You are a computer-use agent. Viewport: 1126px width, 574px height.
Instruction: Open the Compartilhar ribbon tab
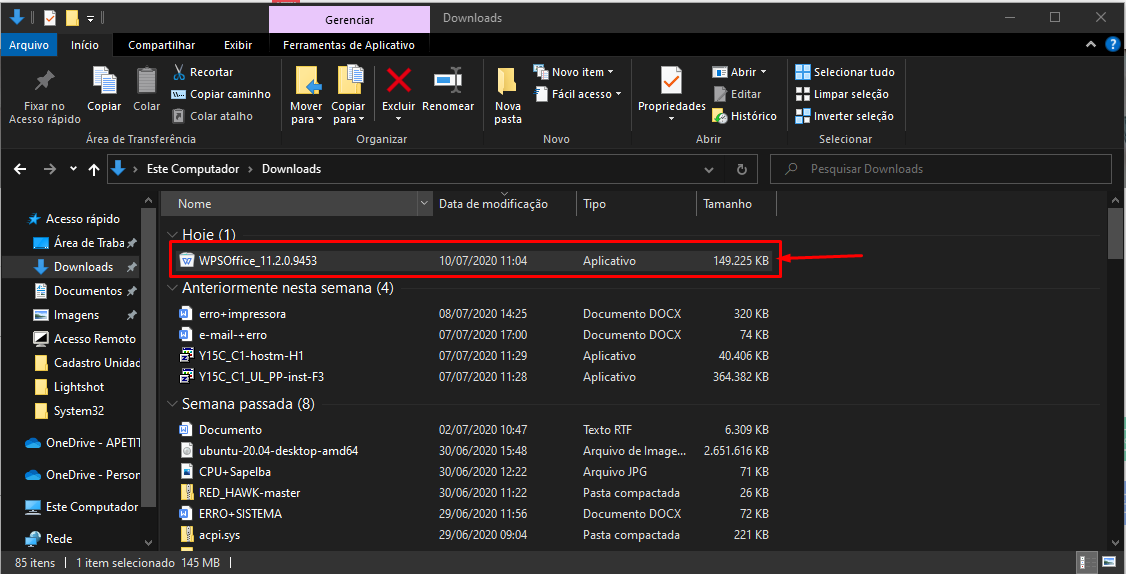pos(161,45)
